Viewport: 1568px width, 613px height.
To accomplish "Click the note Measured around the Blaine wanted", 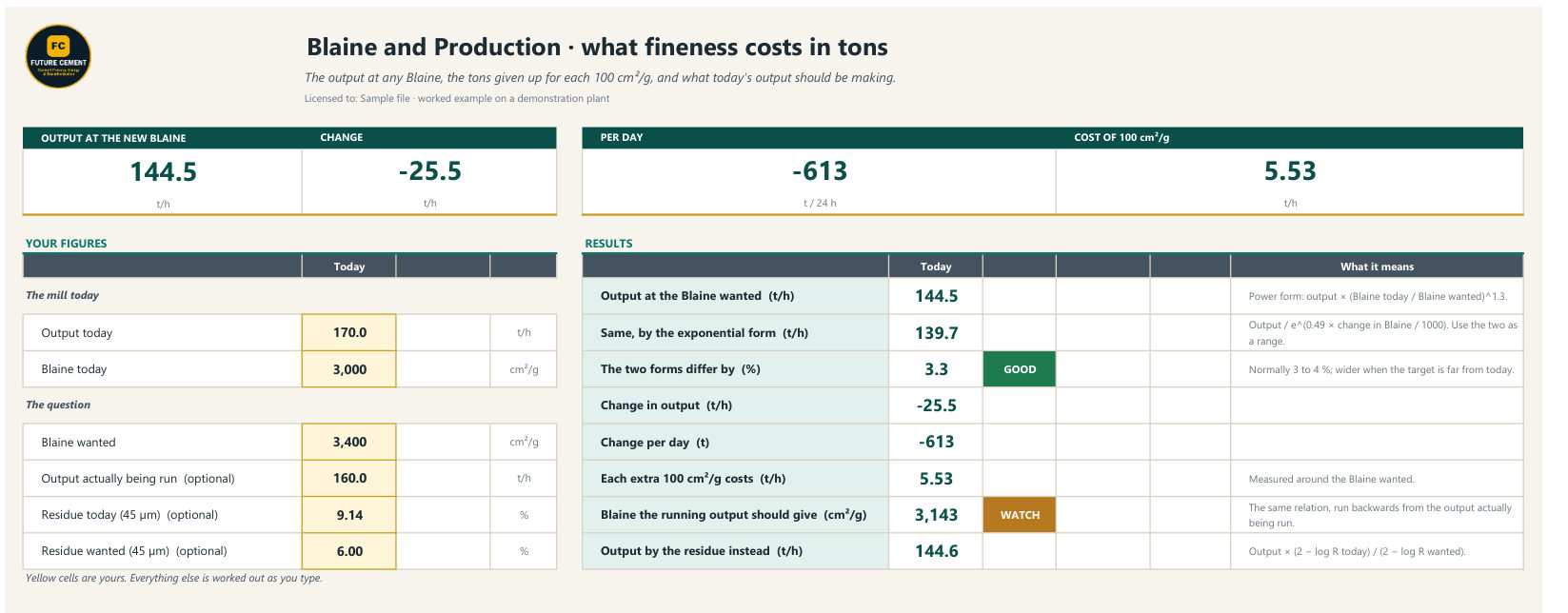I will coord(1331,479).
